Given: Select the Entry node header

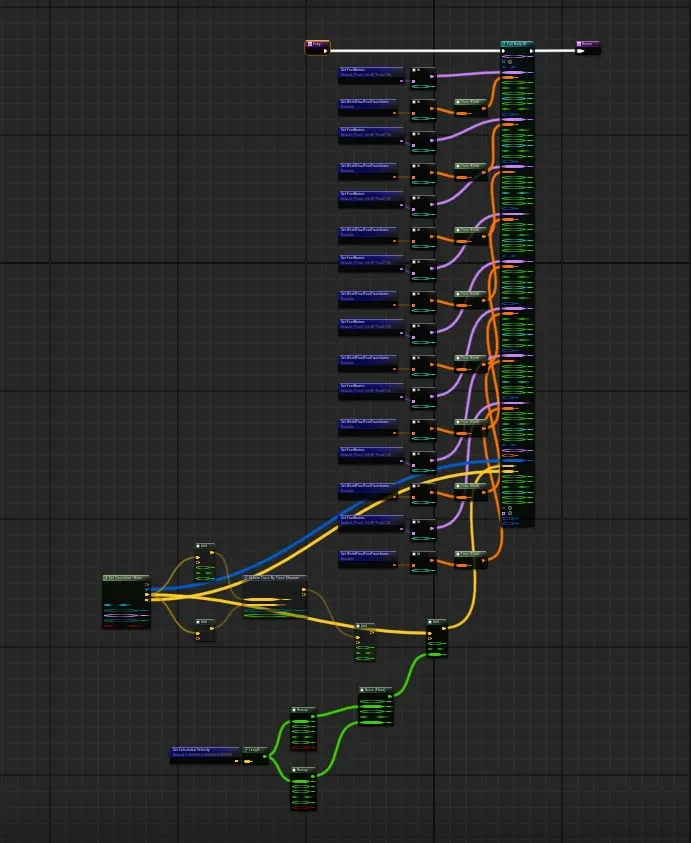Looking at the screenshot, I should [317, 44].
